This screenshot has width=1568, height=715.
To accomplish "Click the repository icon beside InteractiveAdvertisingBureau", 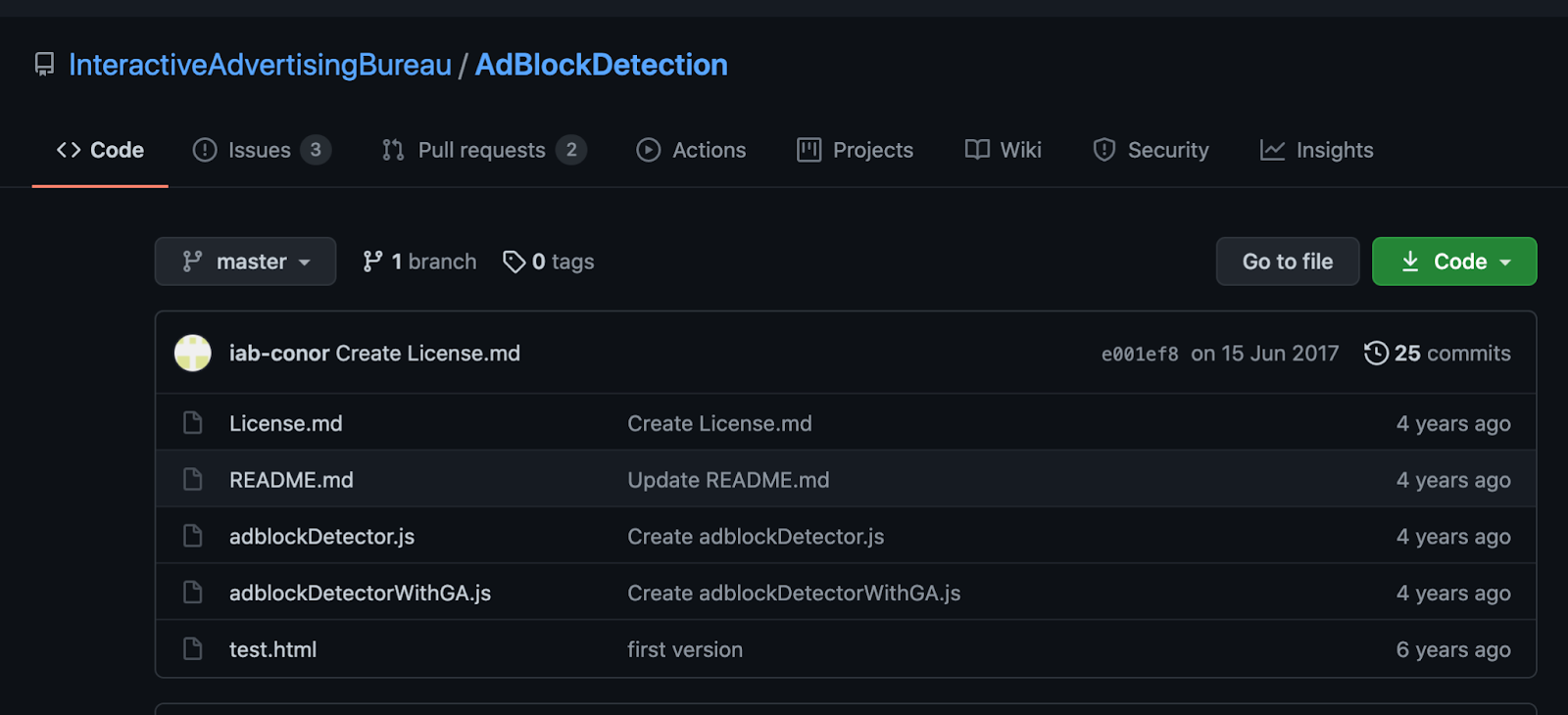I will 44,65.
